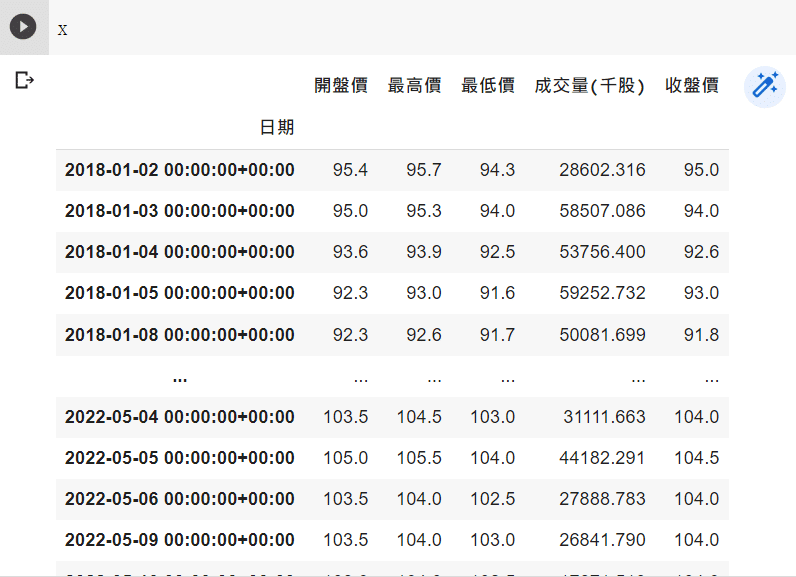This screenshot has height=577, width=796.
Task: Click the 2018-01-04 date row label
Action: point(180,252)
